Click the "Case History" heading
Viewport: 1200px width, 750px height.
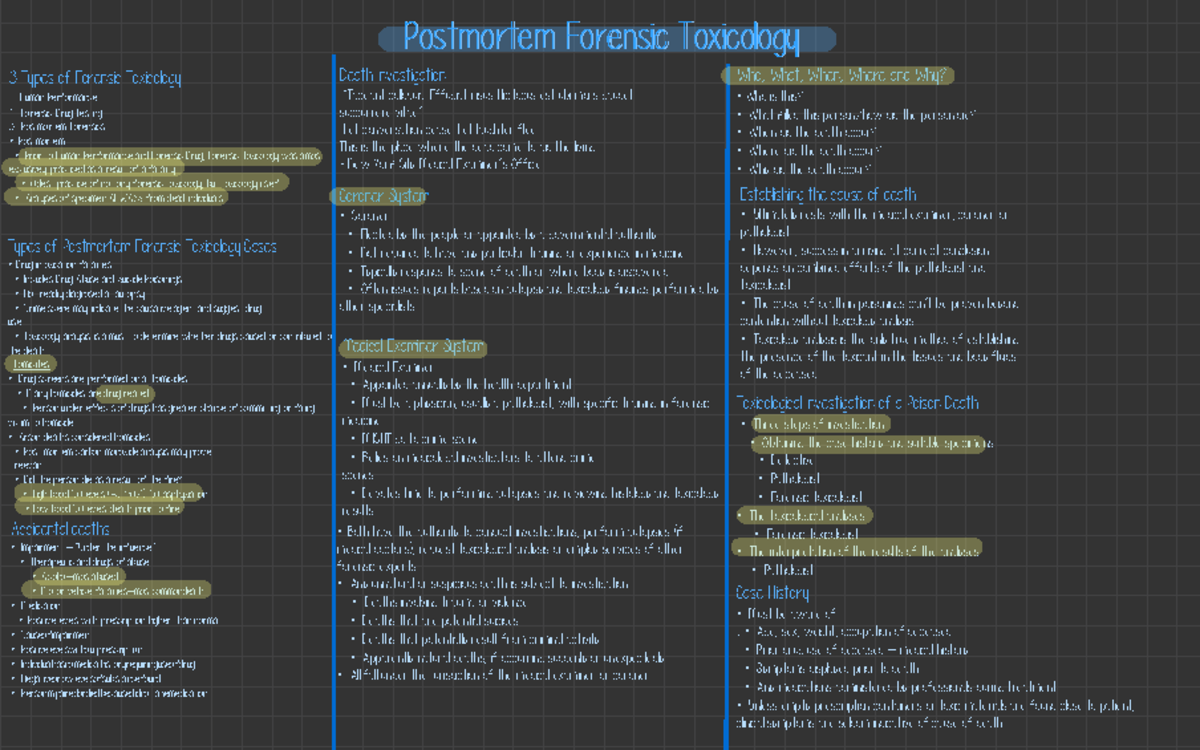[x=773, y=593]
